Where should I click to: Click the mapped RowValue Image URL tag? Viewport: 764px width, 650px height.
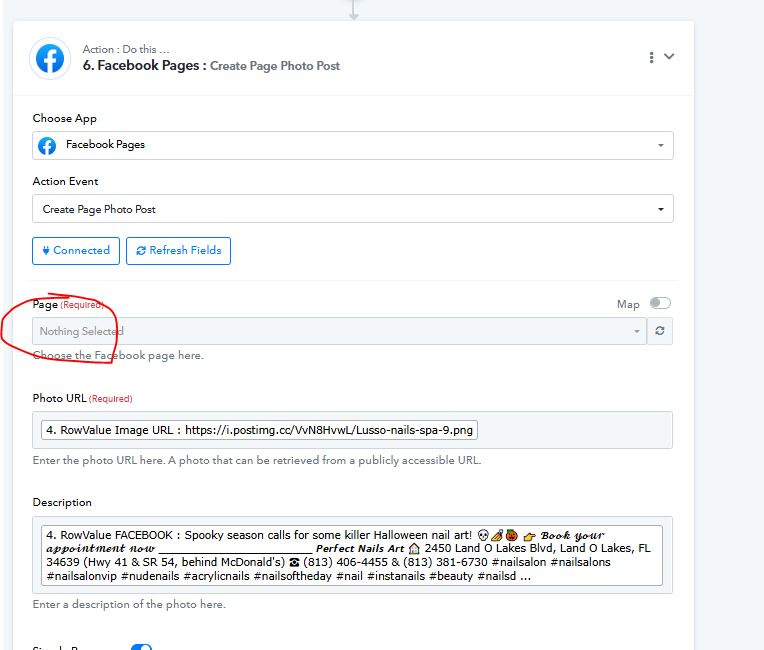(259, 430)
